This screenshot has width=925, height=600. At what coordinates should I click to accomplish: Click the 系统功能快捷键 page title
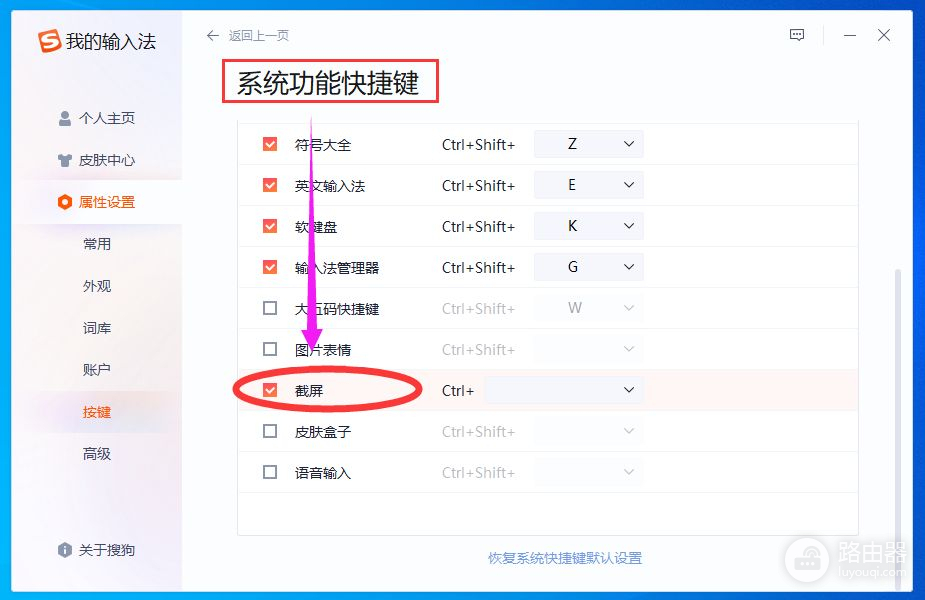[x=328, y=82]
